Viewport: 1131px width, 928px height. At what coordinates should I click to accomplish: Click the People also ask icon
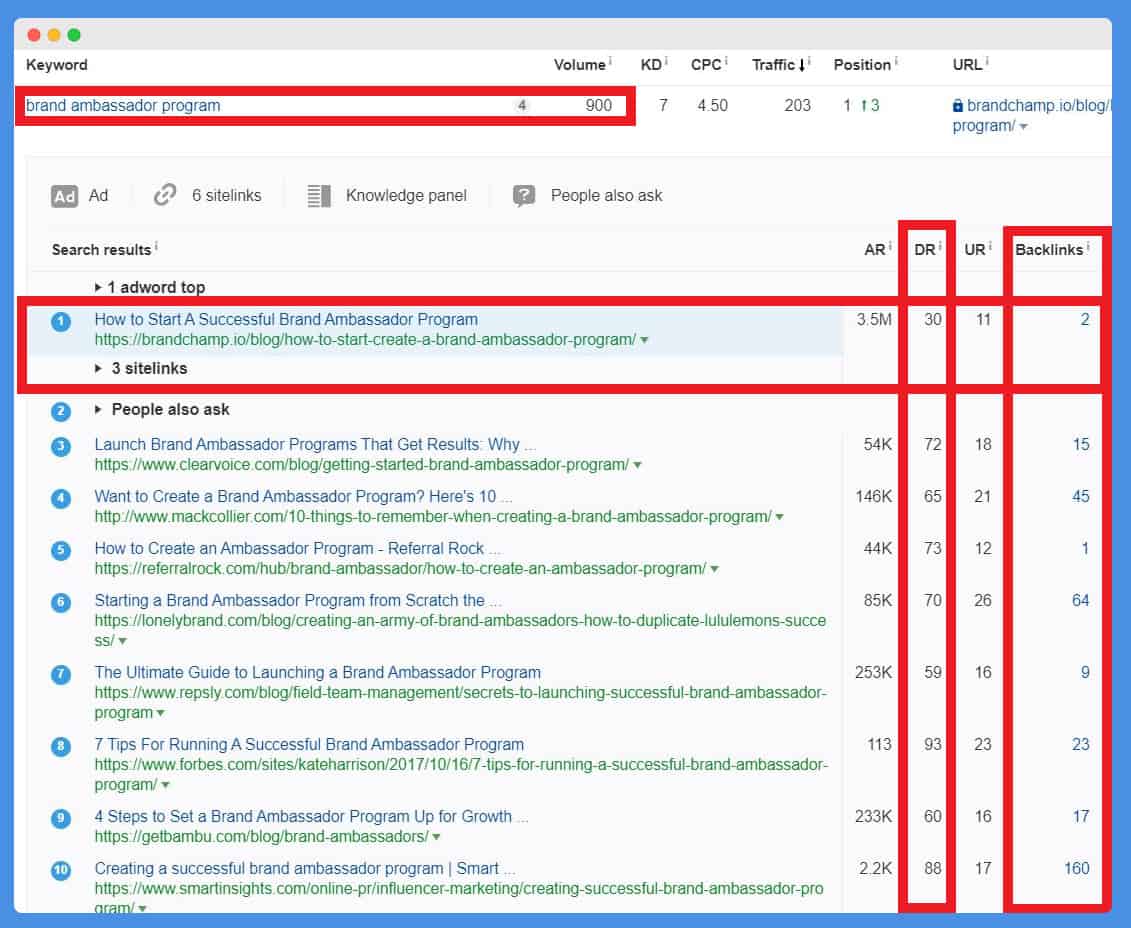tap(524, 196)
